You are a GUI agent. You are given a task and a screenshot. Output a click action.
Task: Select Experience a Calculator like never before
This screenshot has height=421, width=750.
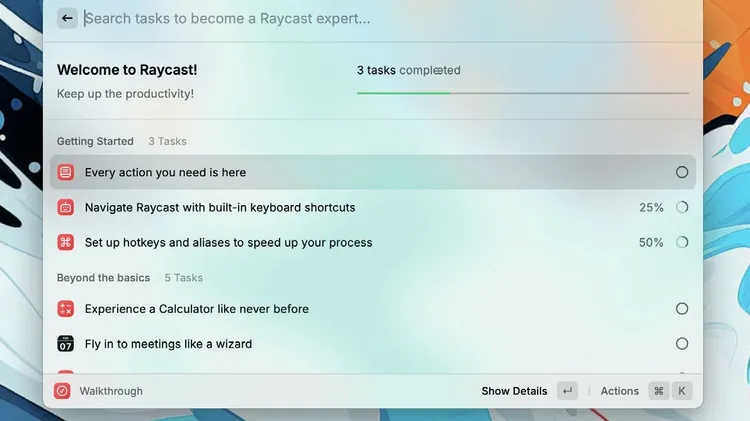(373, 309)
